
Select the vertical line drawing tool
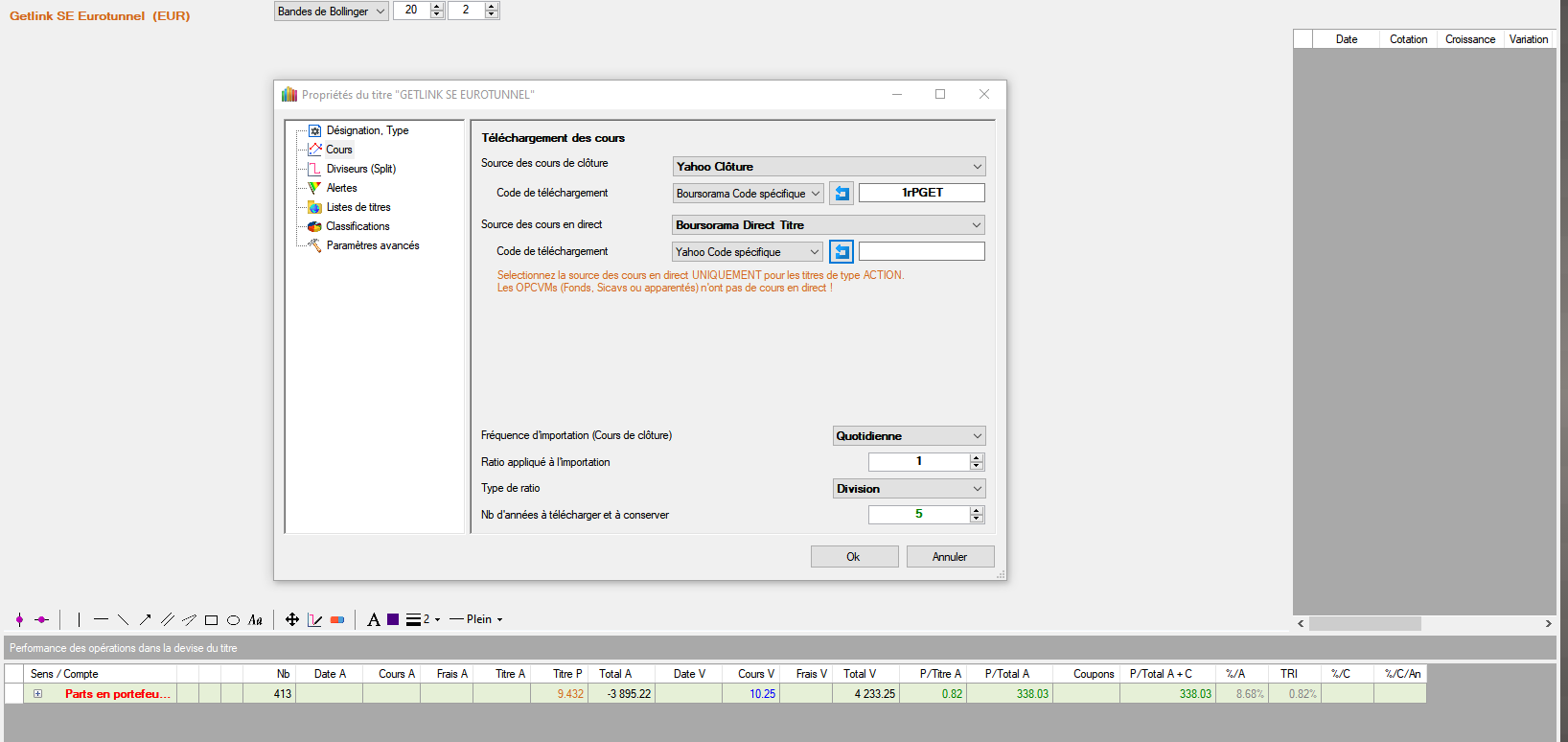(79, 620)
